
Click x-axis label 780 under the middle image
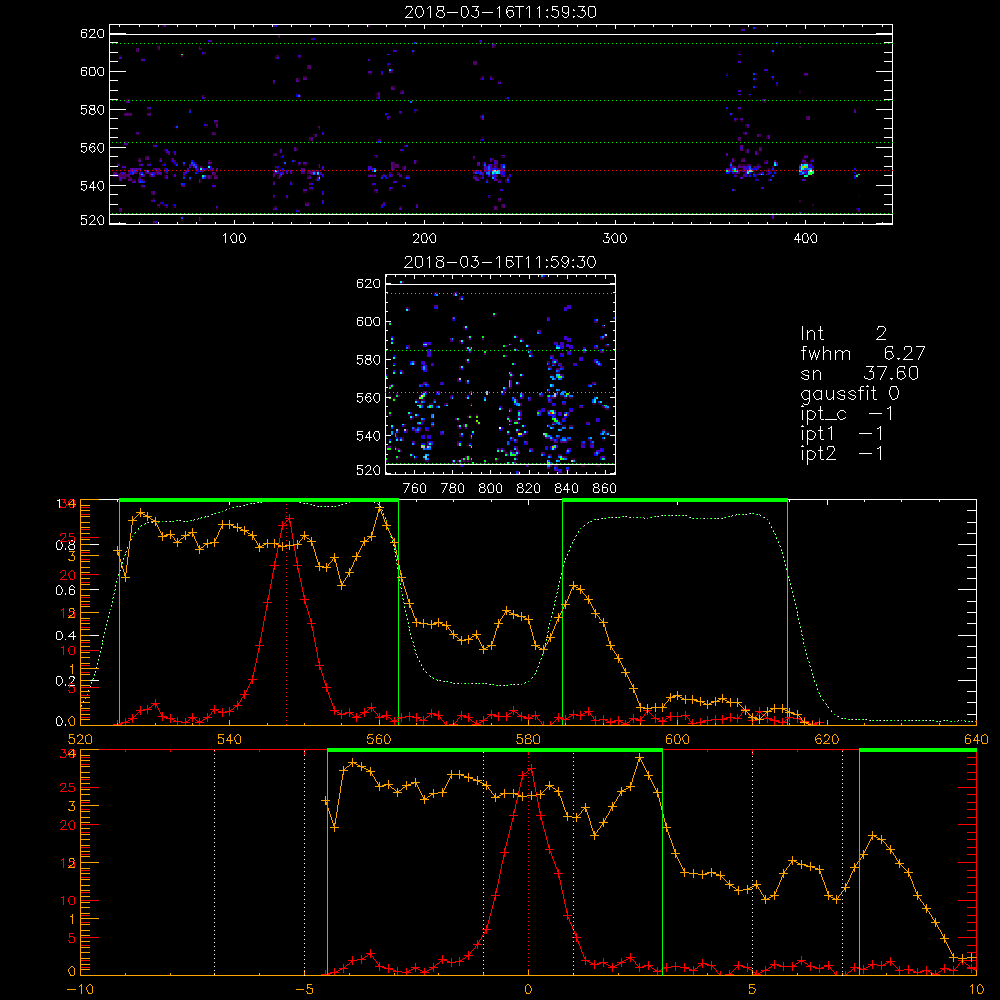[453, 489]
